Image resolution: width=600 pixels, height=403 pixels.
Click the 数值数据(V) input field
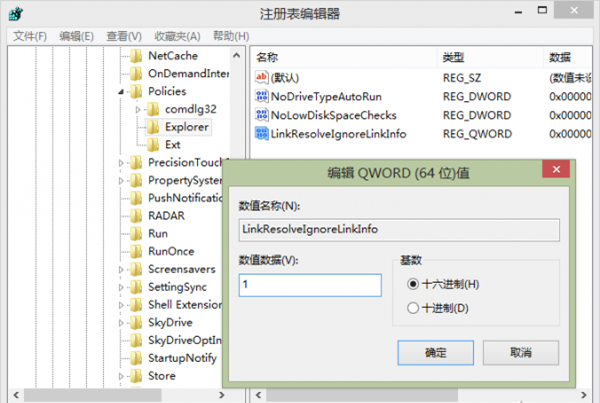tap(310, 286)
